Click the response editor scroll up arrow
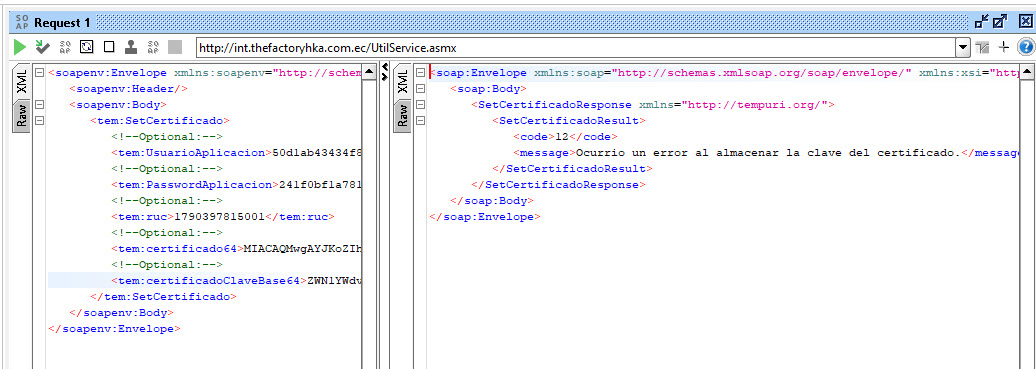Viewport: 1036px width, 369px height. (1027, 71)
